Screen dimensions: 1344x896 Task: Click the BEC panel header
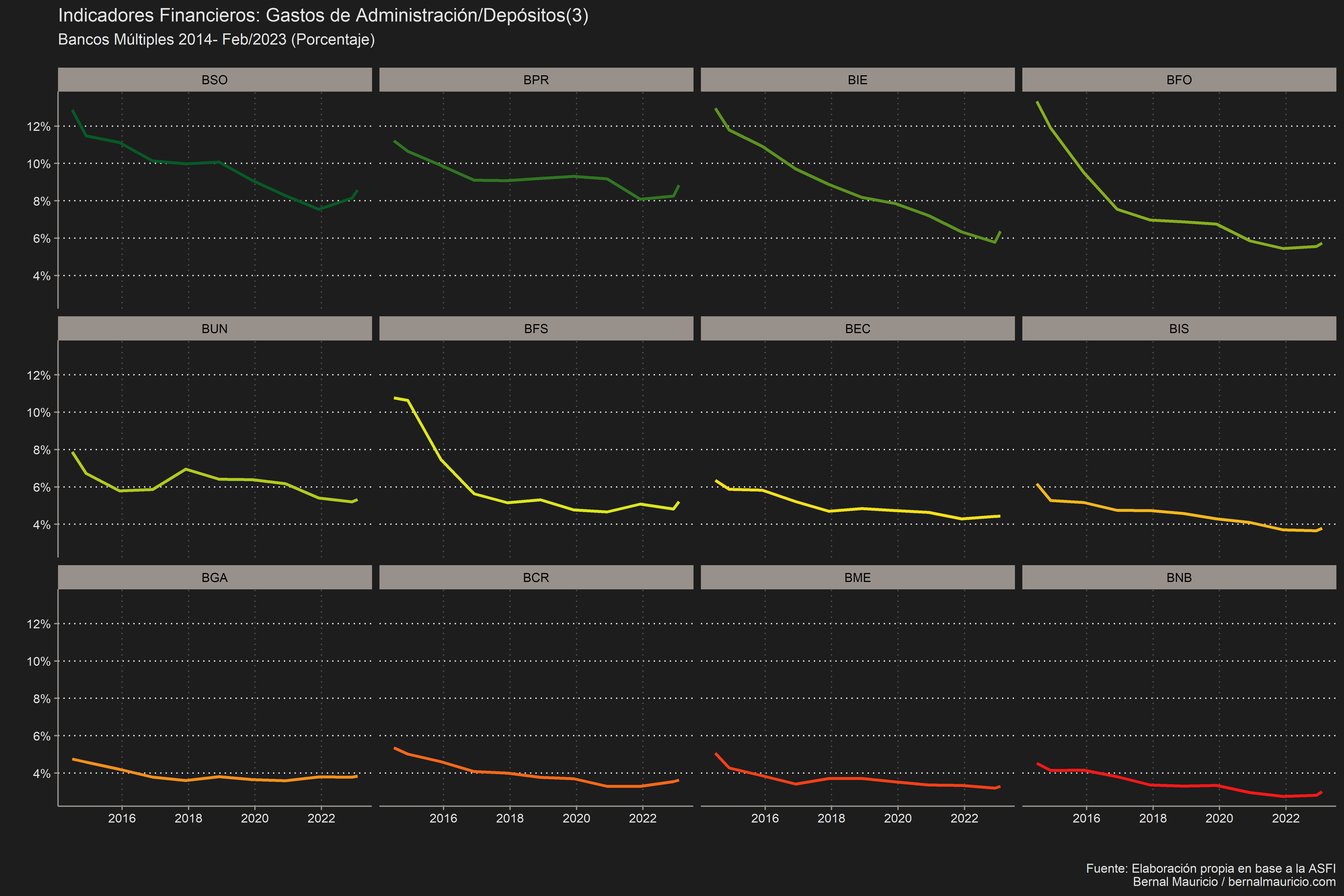tap(858, 329)
